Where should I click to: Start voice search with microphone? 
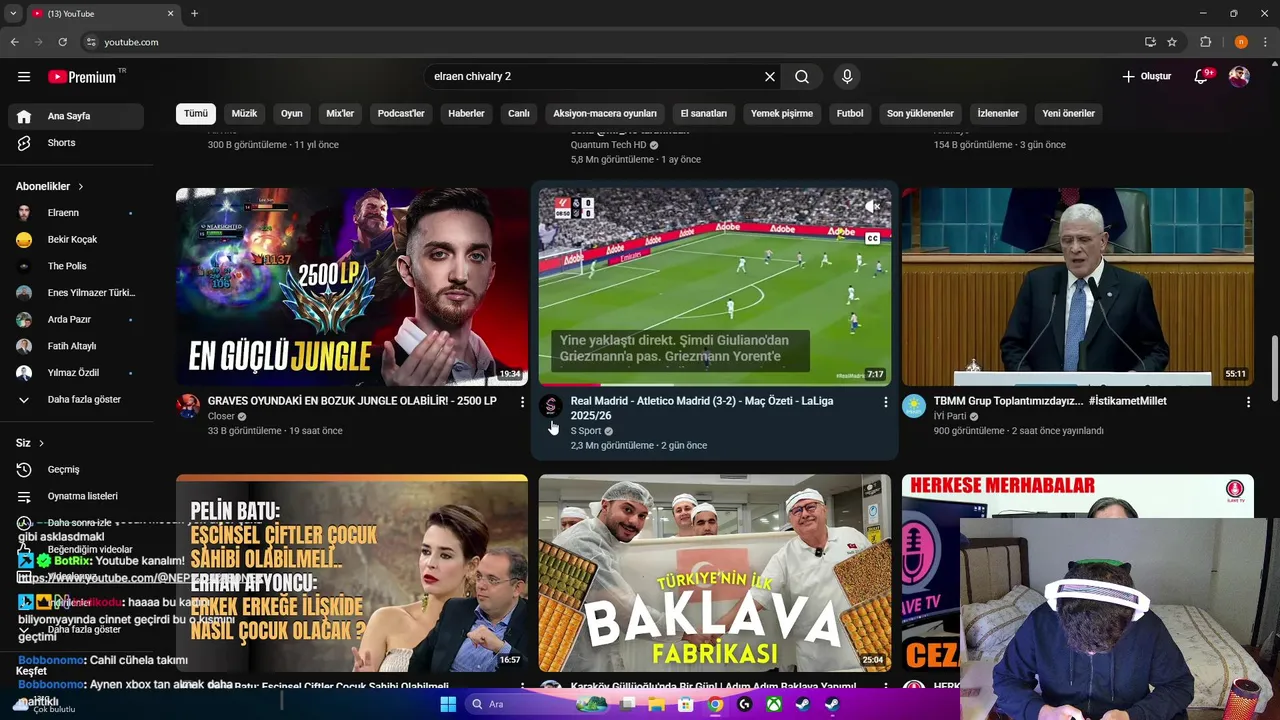click(x=847, y=77)
